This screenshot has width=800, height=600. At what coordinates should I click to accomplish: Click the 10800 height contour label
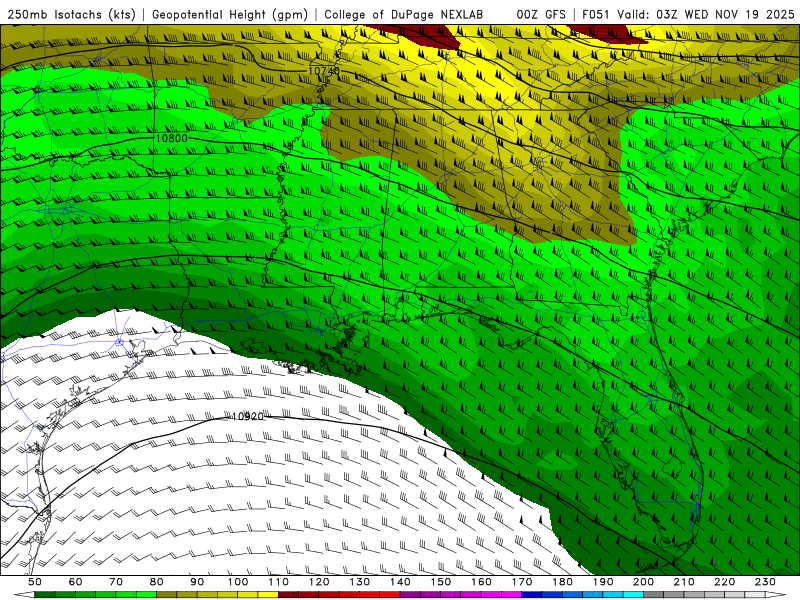coord(171,138)
